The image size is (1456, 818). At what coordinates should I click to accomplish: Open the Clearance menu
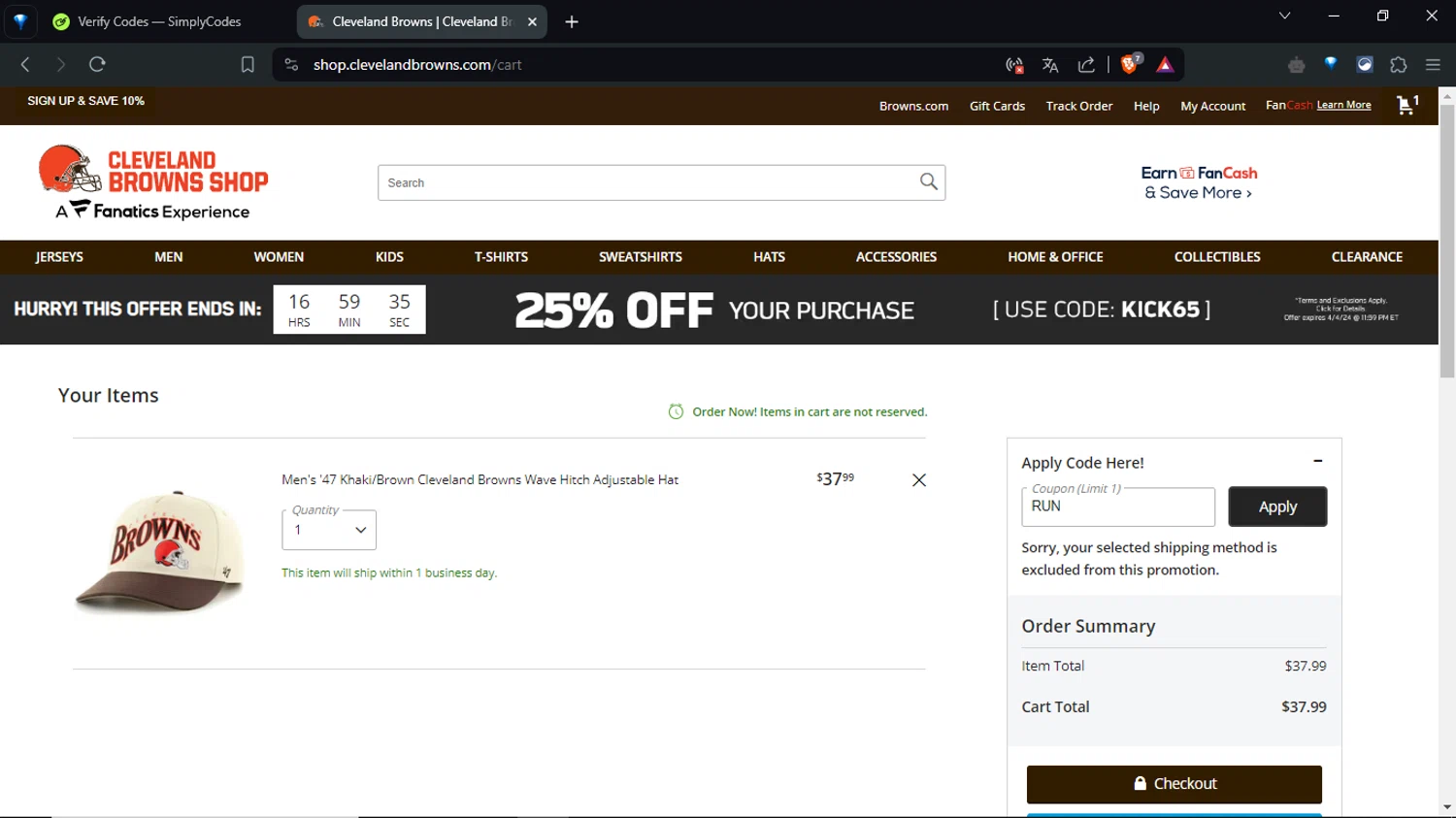click(1367, 257)
